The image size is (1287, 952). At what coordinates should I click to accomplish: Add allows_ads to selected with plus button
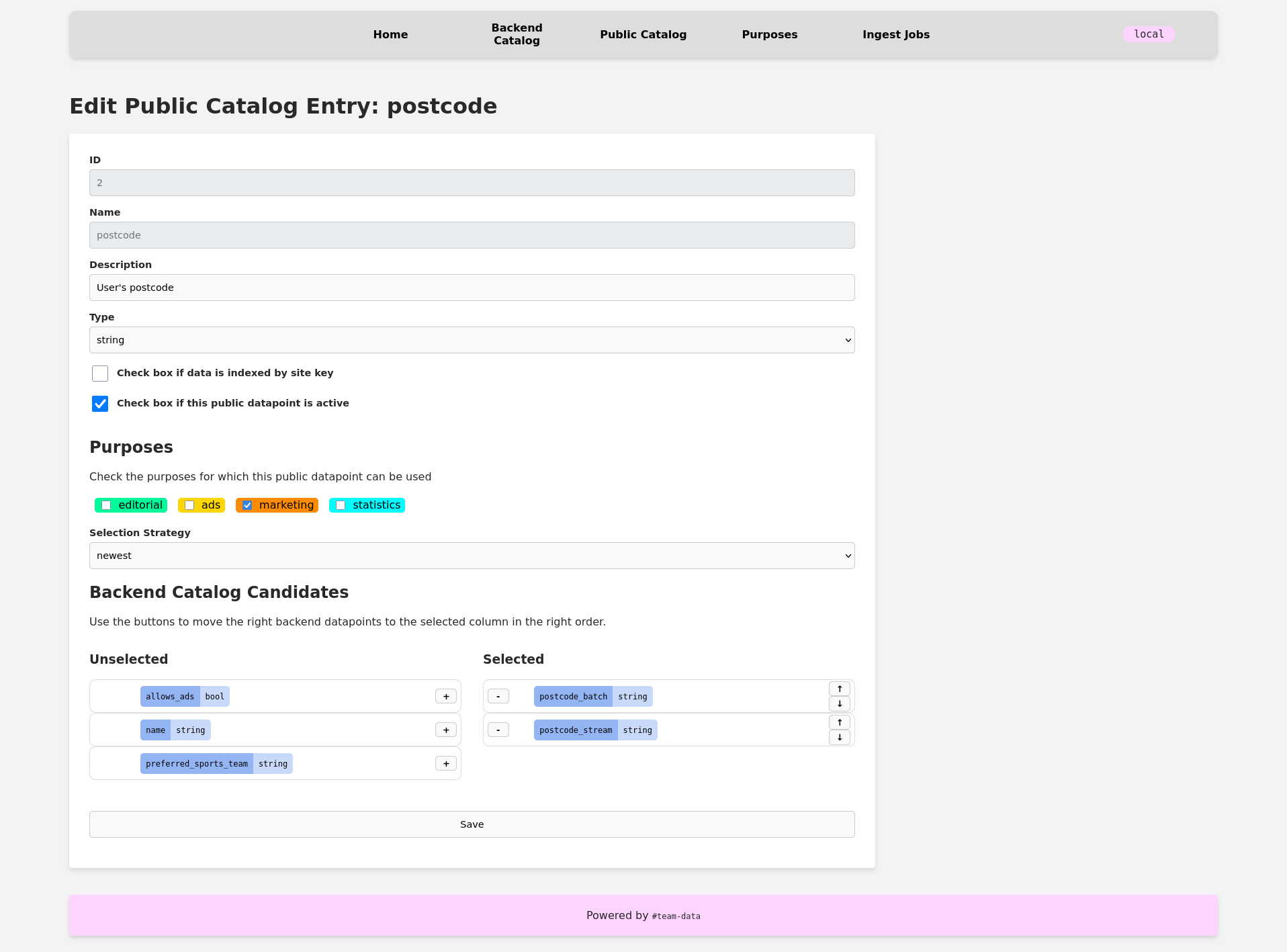[x=445, y=696]
